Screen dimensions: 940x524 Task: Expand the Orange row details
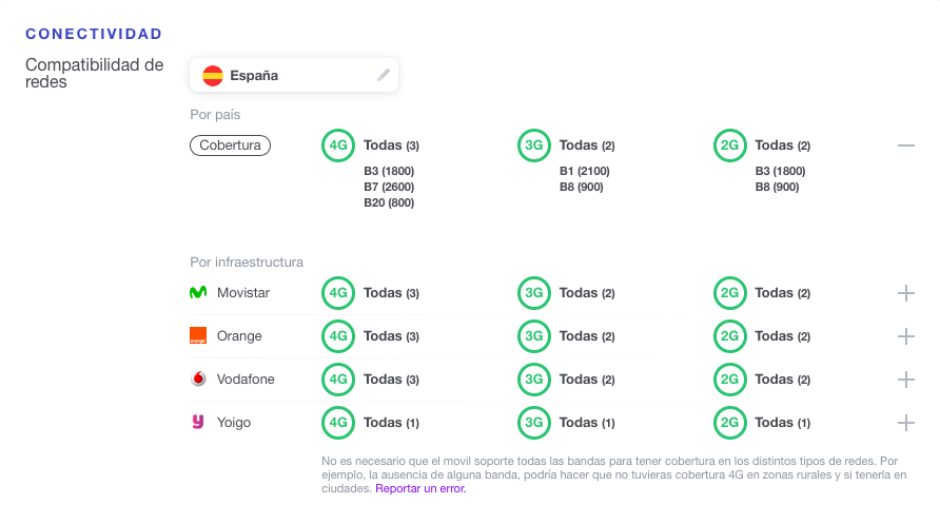click(906, 336)
